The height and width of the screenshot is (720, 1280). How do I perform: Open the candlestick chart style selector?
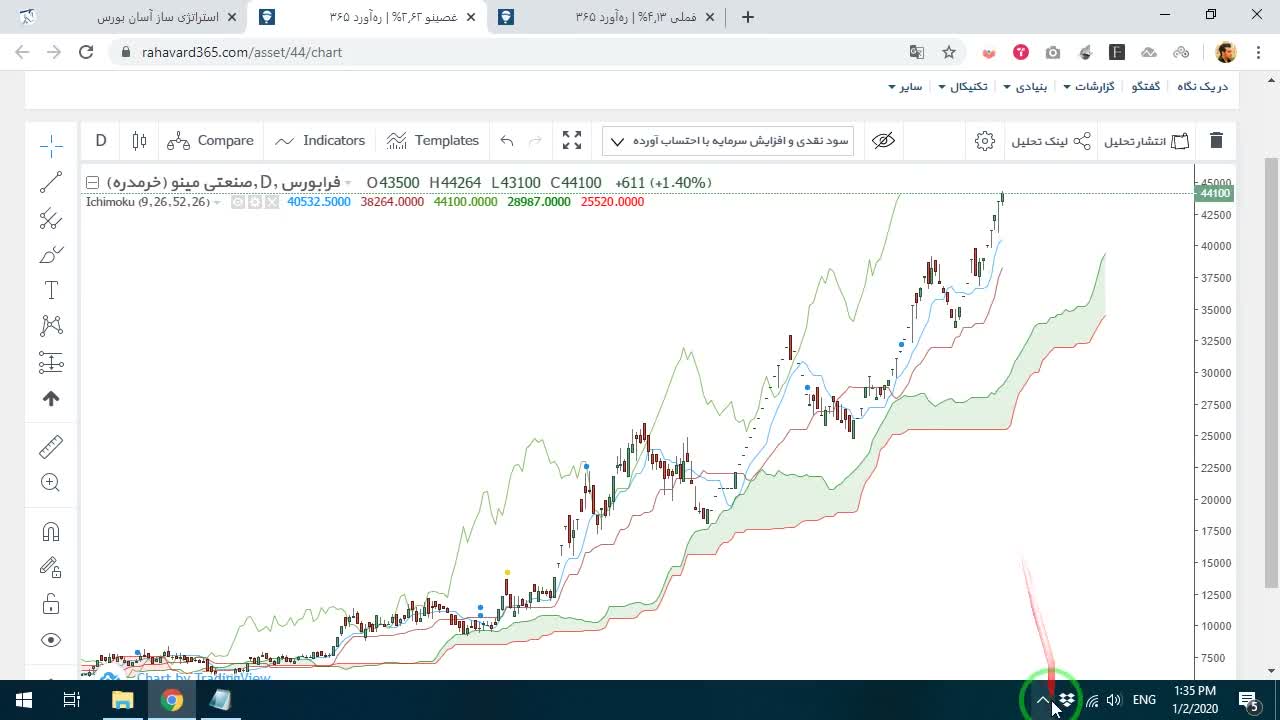click(x=139, y=141)
